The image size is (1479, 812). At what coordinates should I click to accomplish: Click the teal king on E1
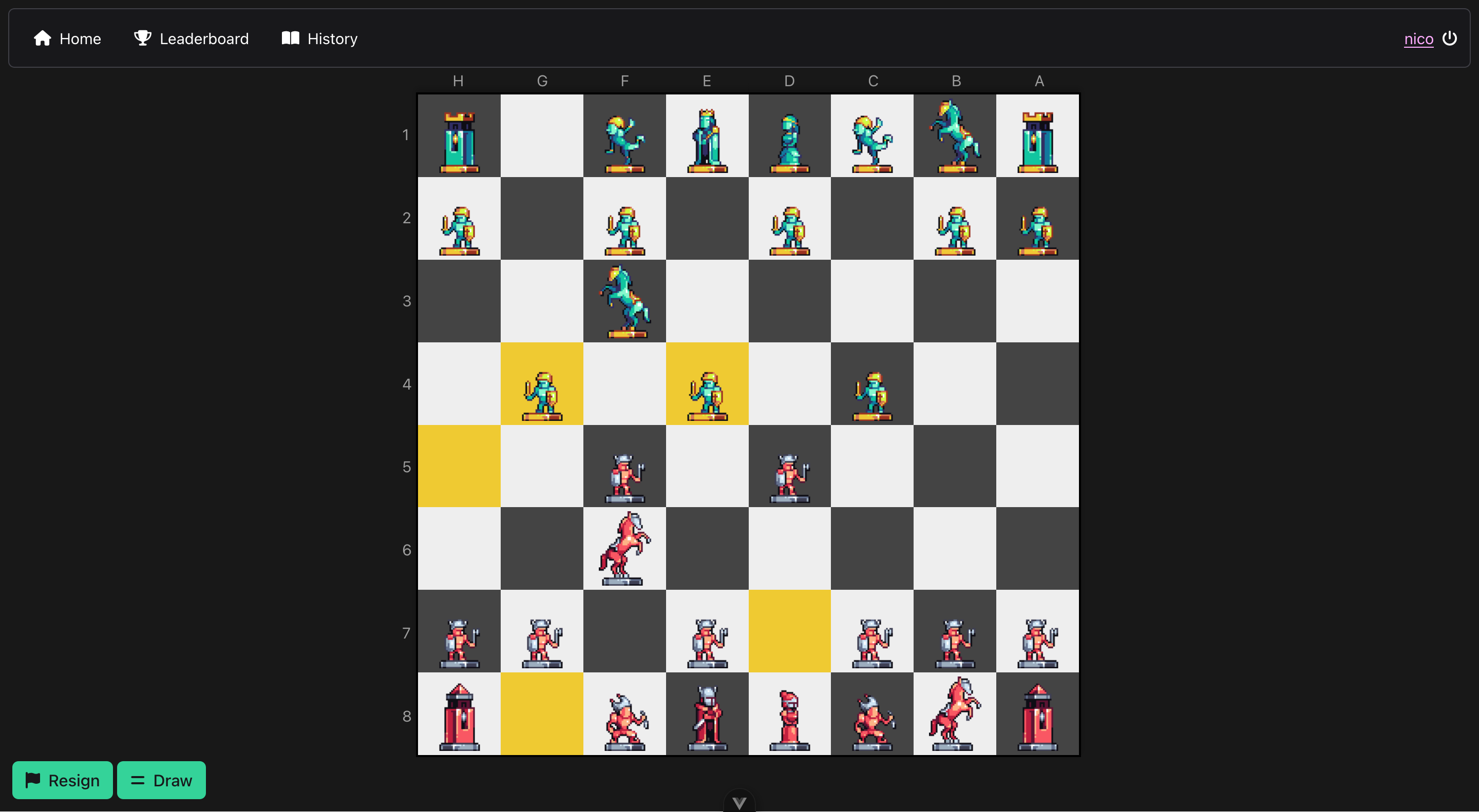point(707,138)
